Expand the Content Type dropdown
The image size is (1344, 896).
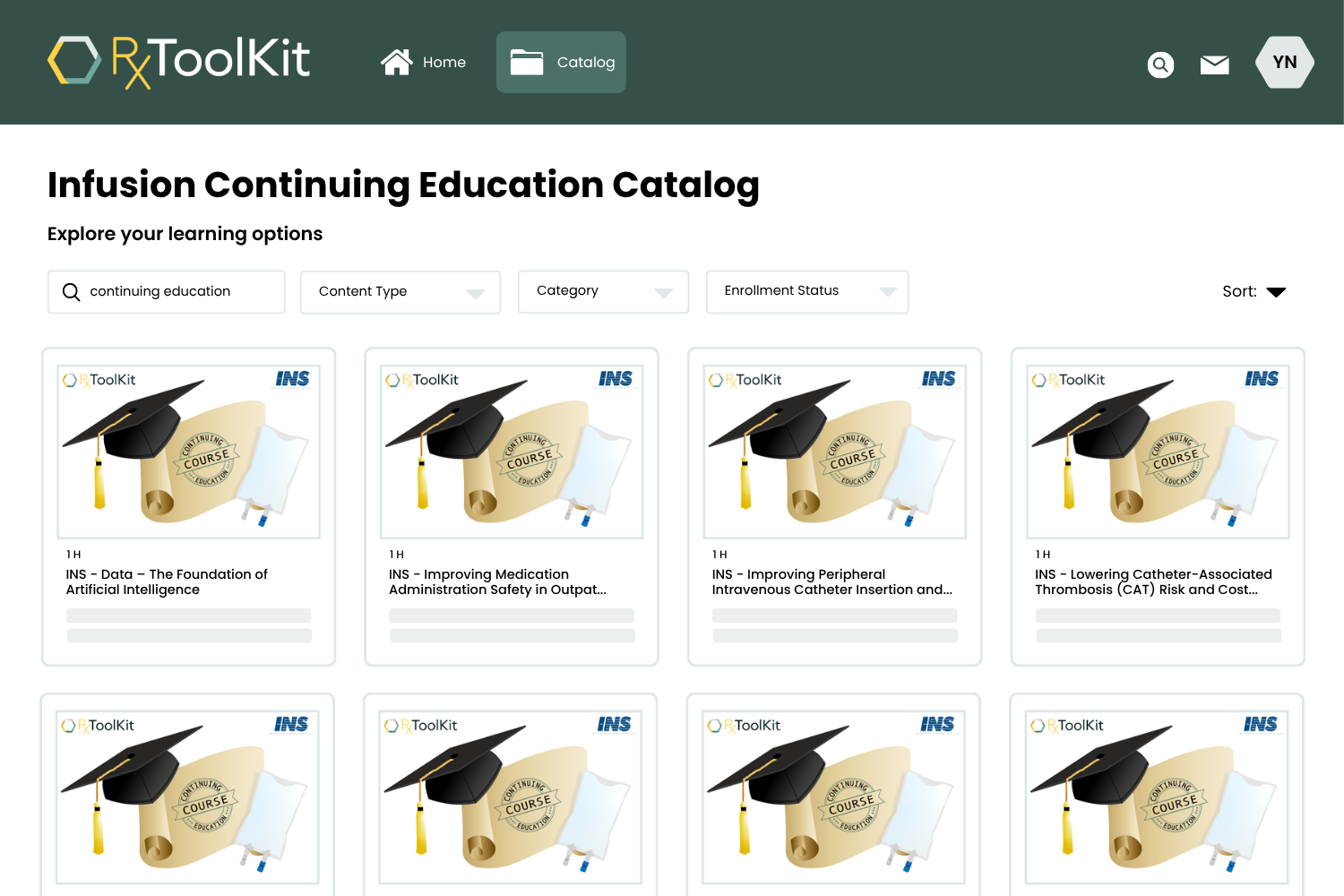coord(401,292)
